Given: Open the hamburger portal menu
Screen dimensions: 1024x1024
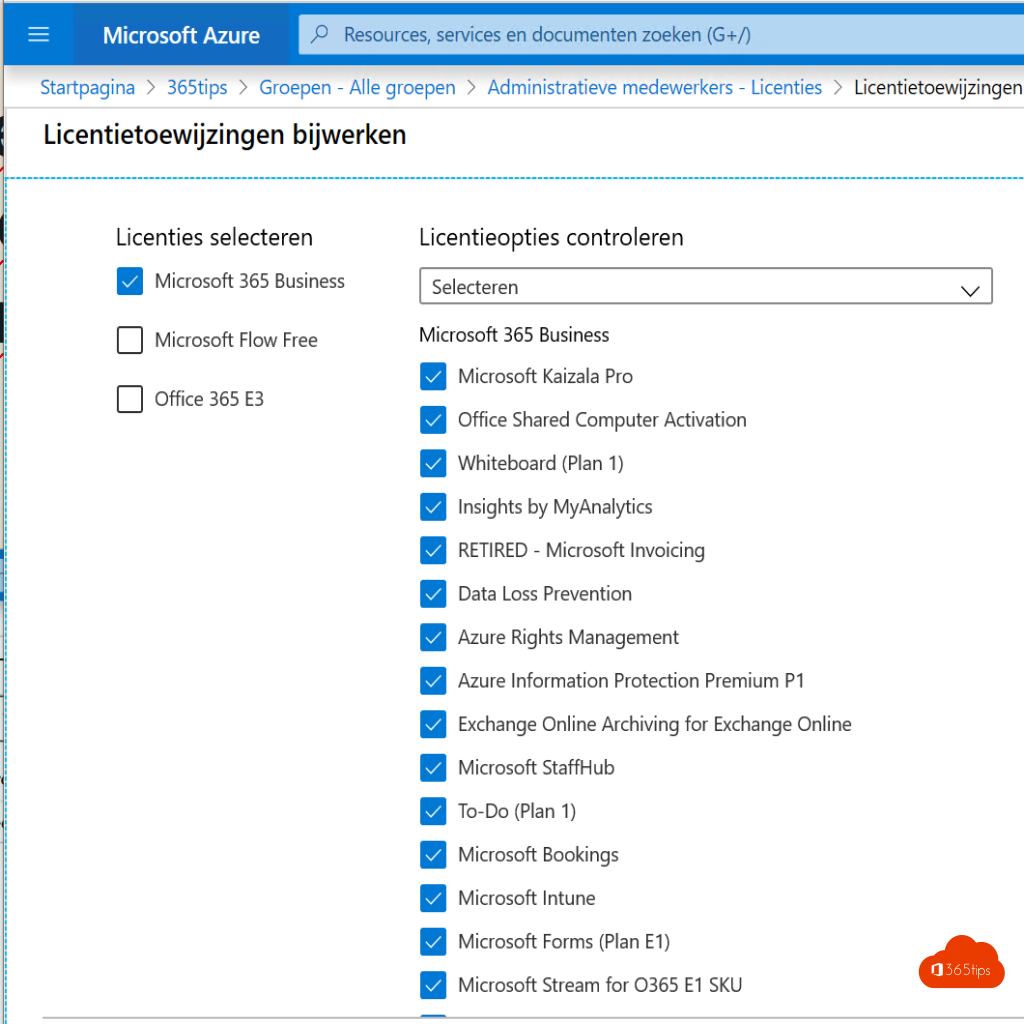Looking at the screenshot, I should [x=39, y=34].
